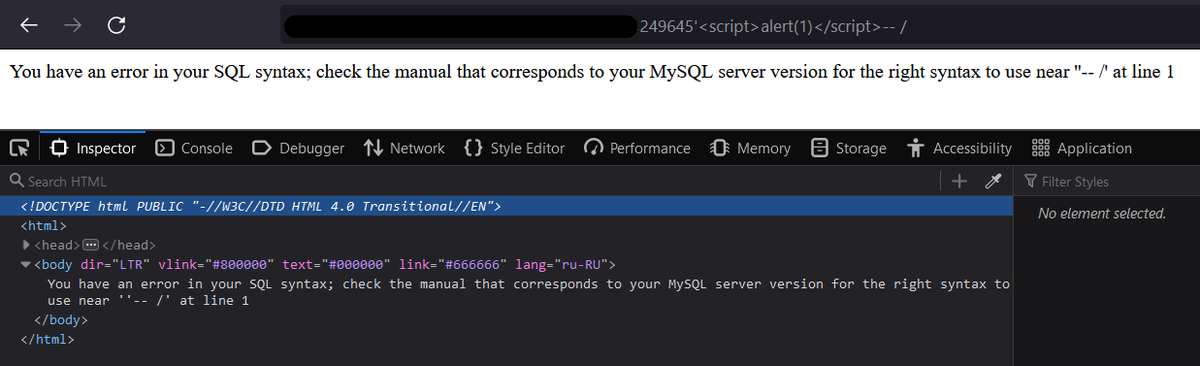The height and width of the screenshot is (366, 1200).
Task: Expand the head element triangle
Action: [26, 244]
